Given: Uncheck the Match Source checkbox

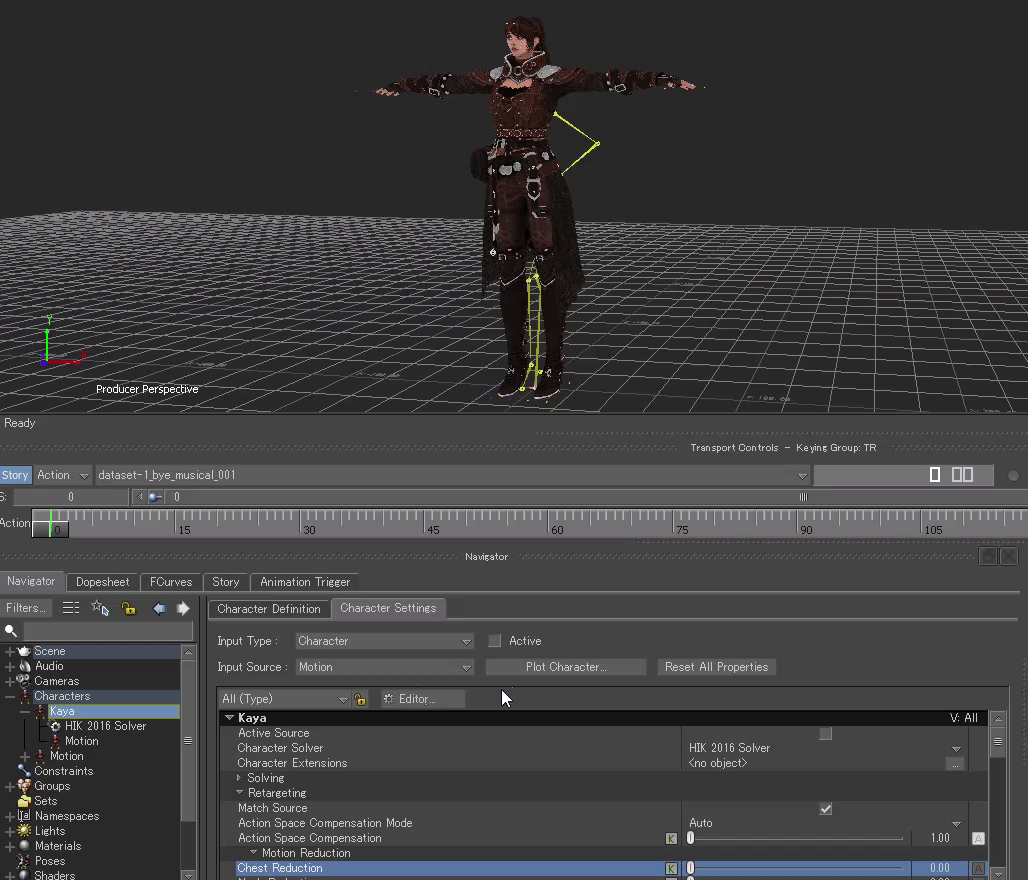Looking at the screenshot, I should point(825,808).
